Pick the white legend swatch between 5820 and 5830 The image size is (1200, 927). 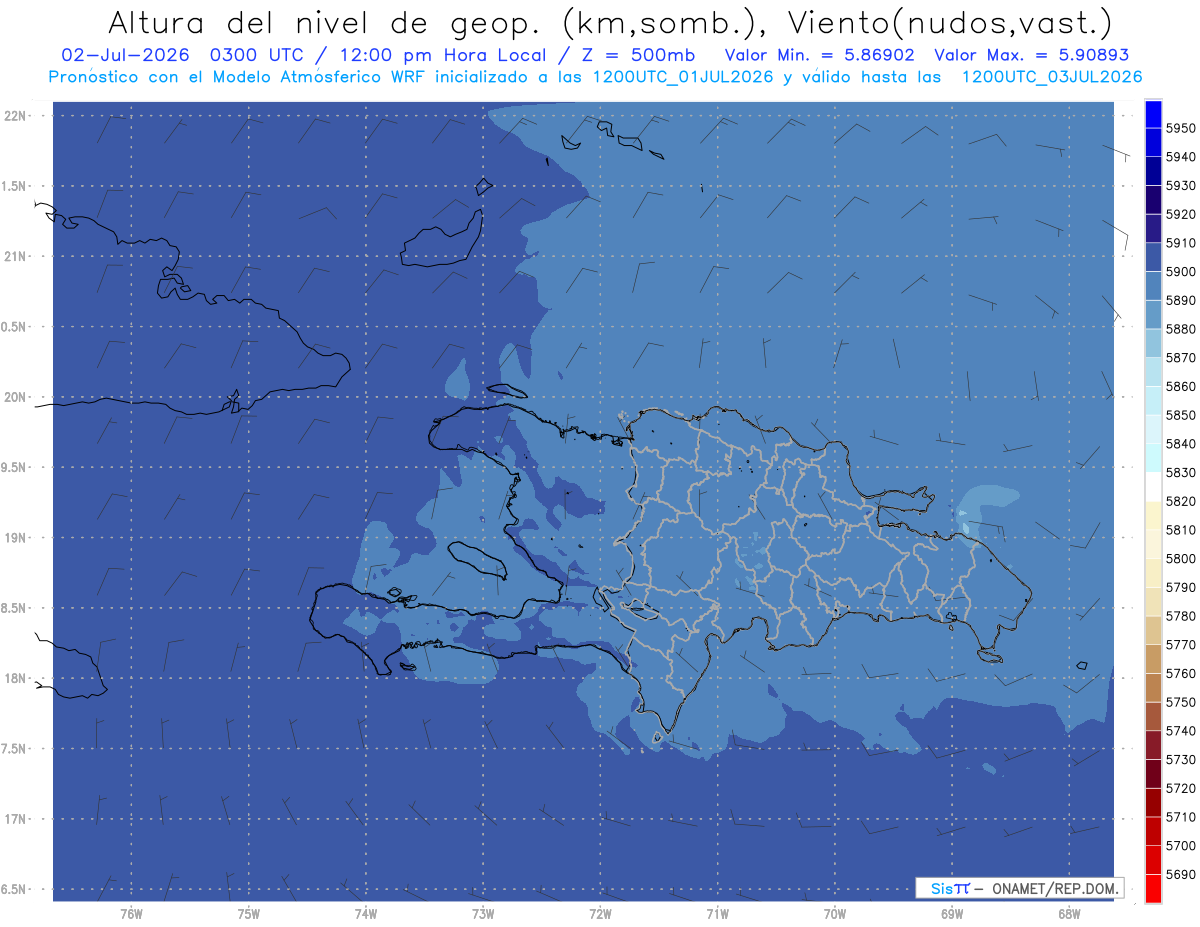[1152, 487]
